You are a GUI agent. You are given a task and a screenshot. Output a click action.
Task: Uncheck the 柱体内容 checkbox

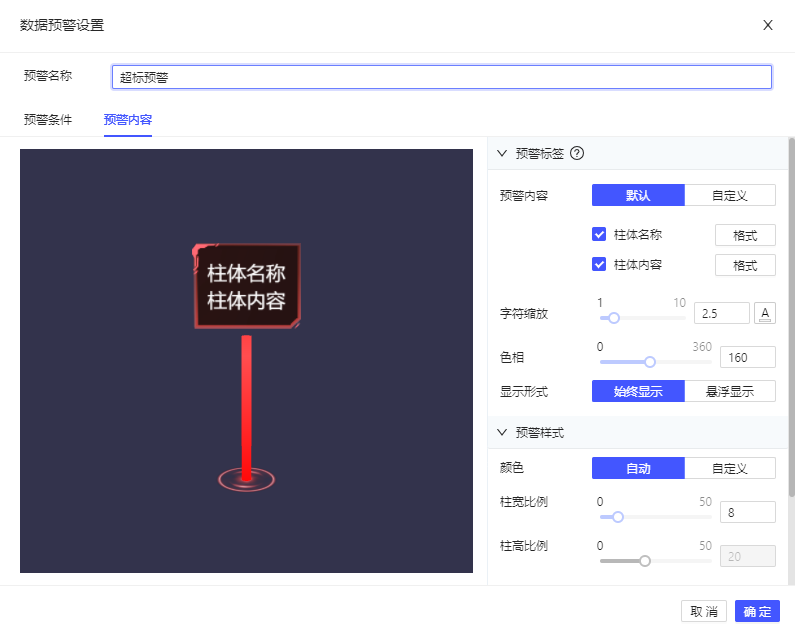[599, 264]
